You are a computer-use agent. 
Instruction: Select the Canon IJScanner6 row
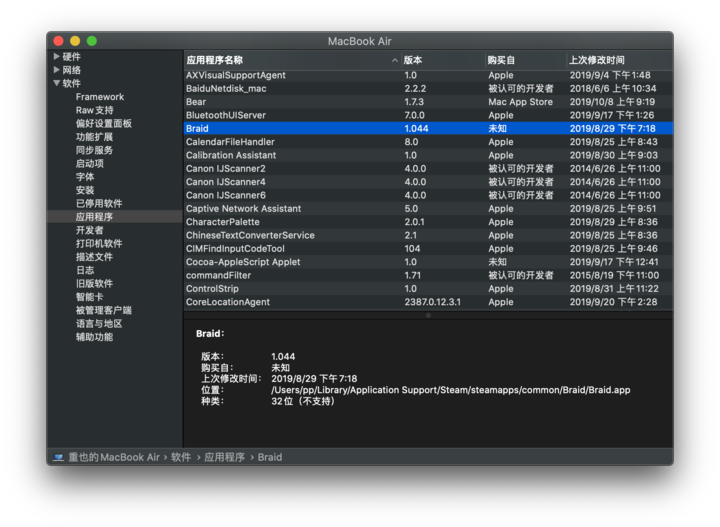428,195
